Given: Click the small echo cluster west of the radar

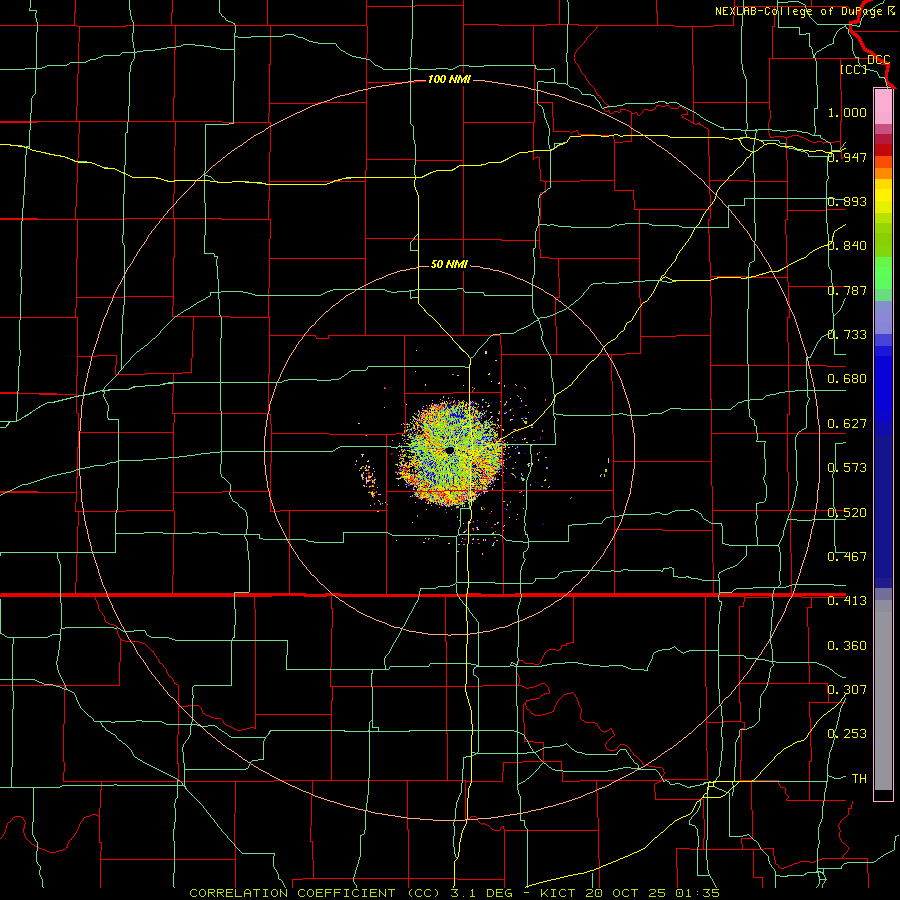Looking at the screenshot, I should 369,479.
